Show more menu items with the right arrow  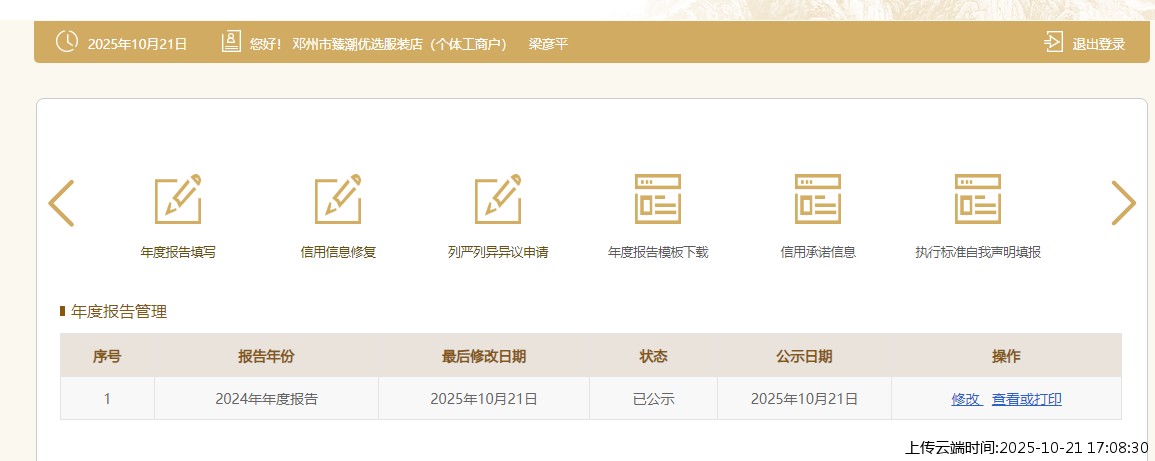[1123, 203]
